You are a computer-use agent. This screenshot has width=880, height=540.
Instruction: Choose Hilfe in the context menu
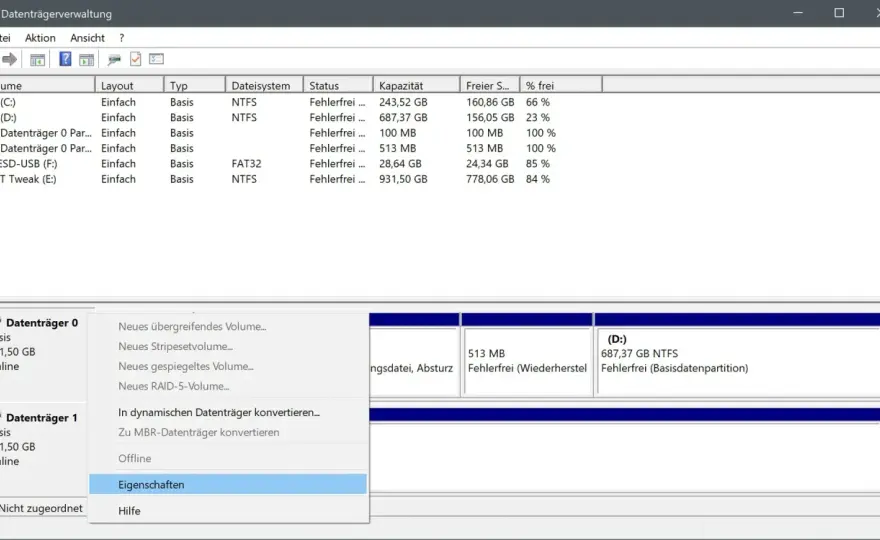point(228,511)
